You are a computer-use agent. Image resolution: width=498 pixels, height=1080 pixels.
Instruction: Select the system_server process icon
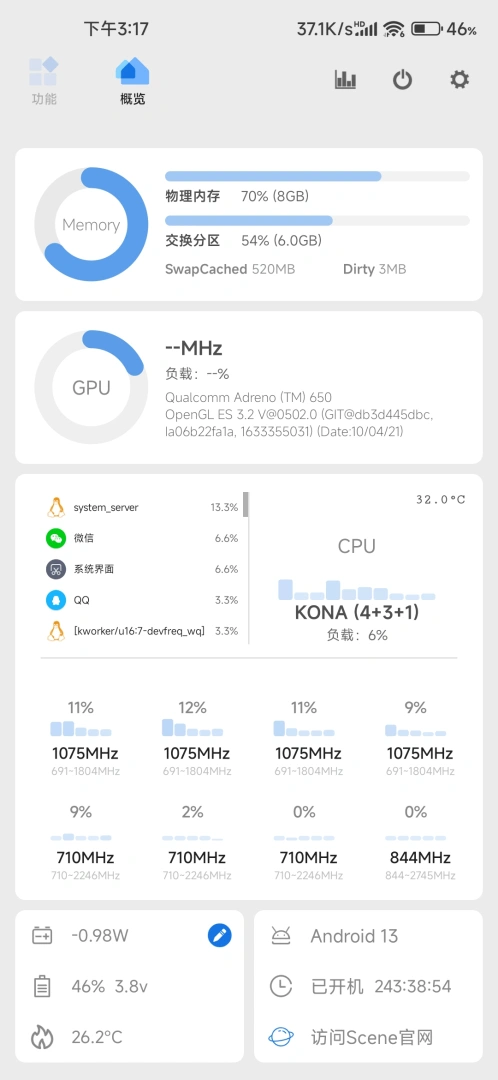56,508
